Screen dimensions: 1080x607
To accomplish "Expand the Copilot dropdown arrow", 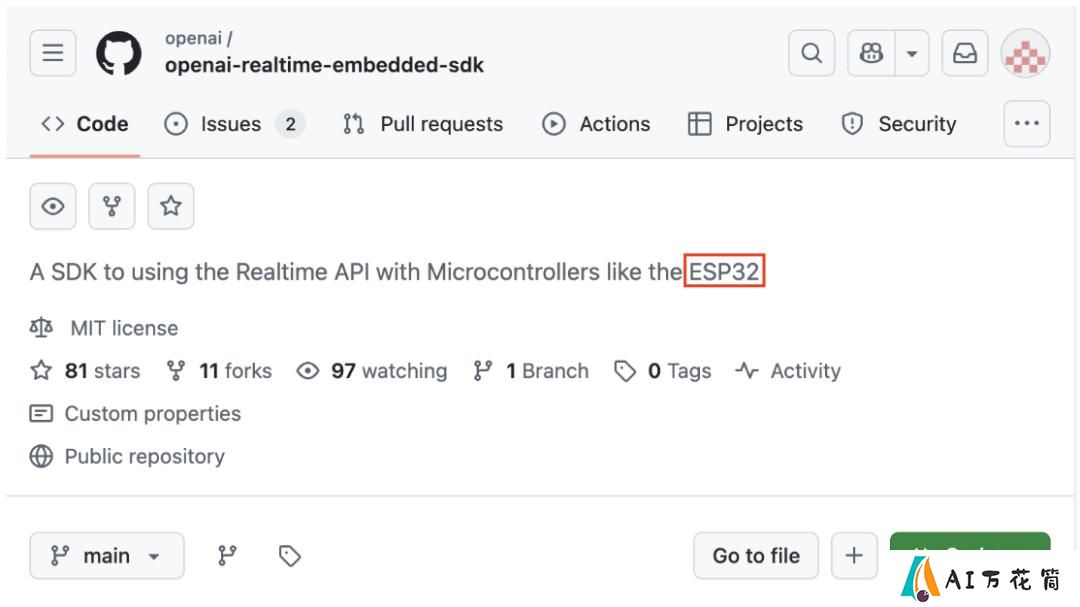I will point(912,53).
